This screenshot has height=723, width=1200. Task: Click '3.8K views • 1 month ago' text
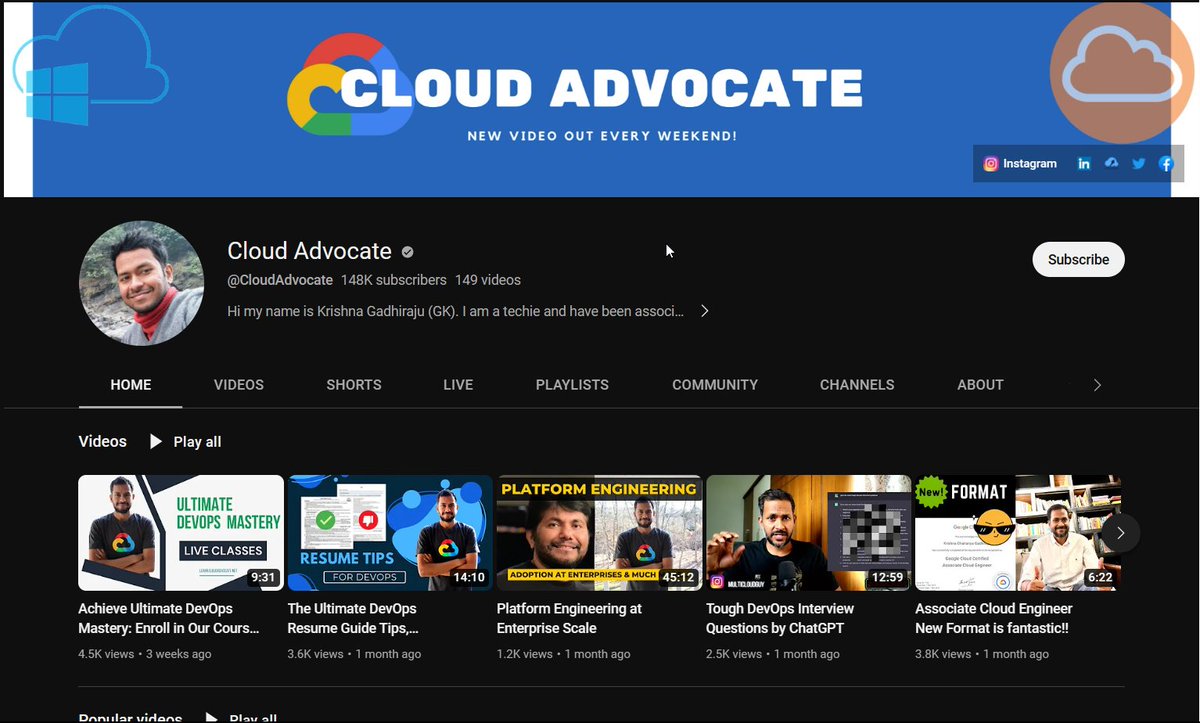982,654
